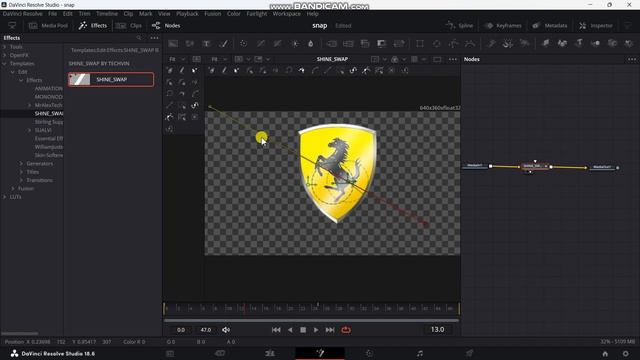The height and width of the screenshot is (360, 640).
Task: Add a Text+ tool from the toolbar
Action: point(207,43)
